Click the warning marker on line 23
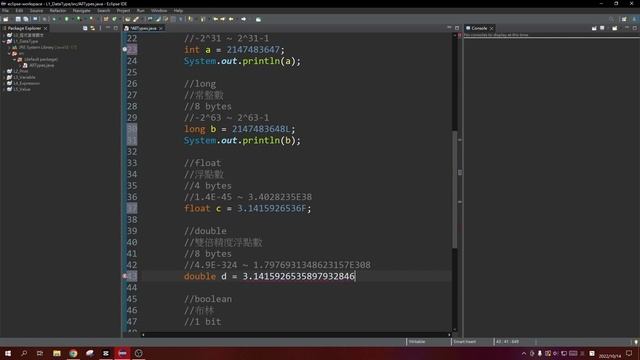640x360 pixels. point(125,49)
